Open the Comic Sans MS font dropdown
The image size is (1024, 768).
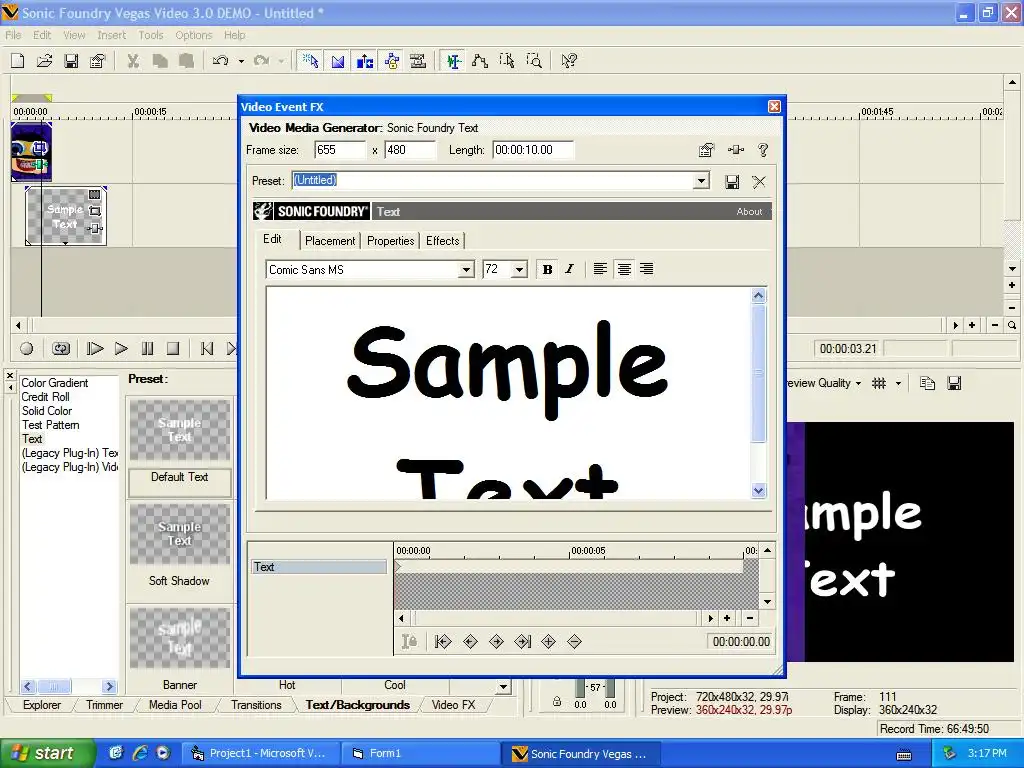(466, 270)
